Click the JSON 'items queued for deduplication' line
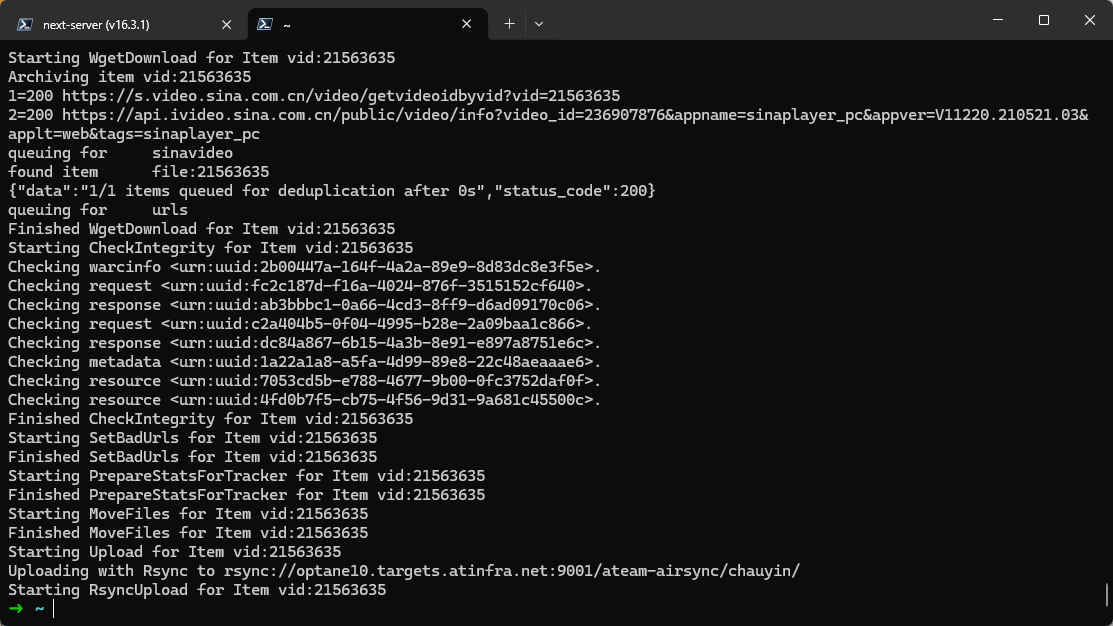 pyautogui.click(x=331, y=191)
